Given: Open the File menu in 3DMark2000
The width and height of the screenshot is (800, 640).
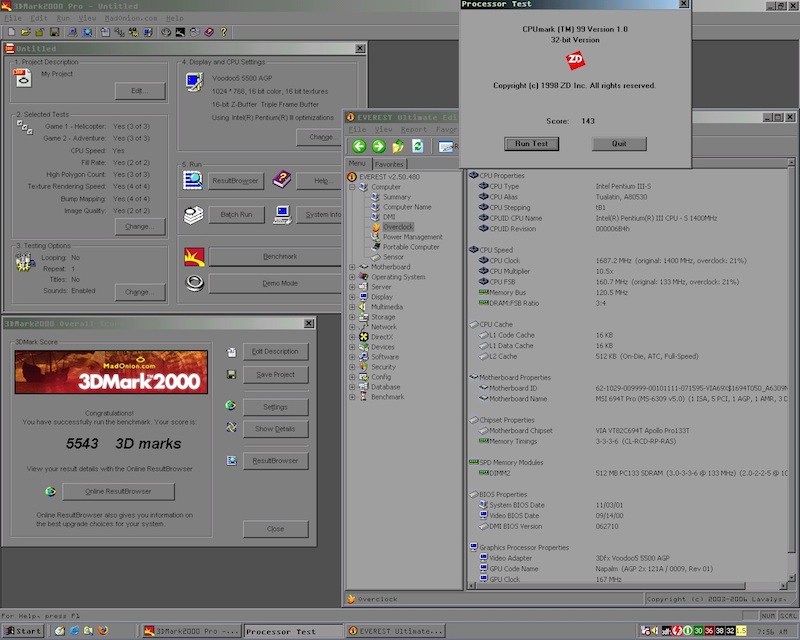Looking at the screenshot, I should [x=13, y=18].
